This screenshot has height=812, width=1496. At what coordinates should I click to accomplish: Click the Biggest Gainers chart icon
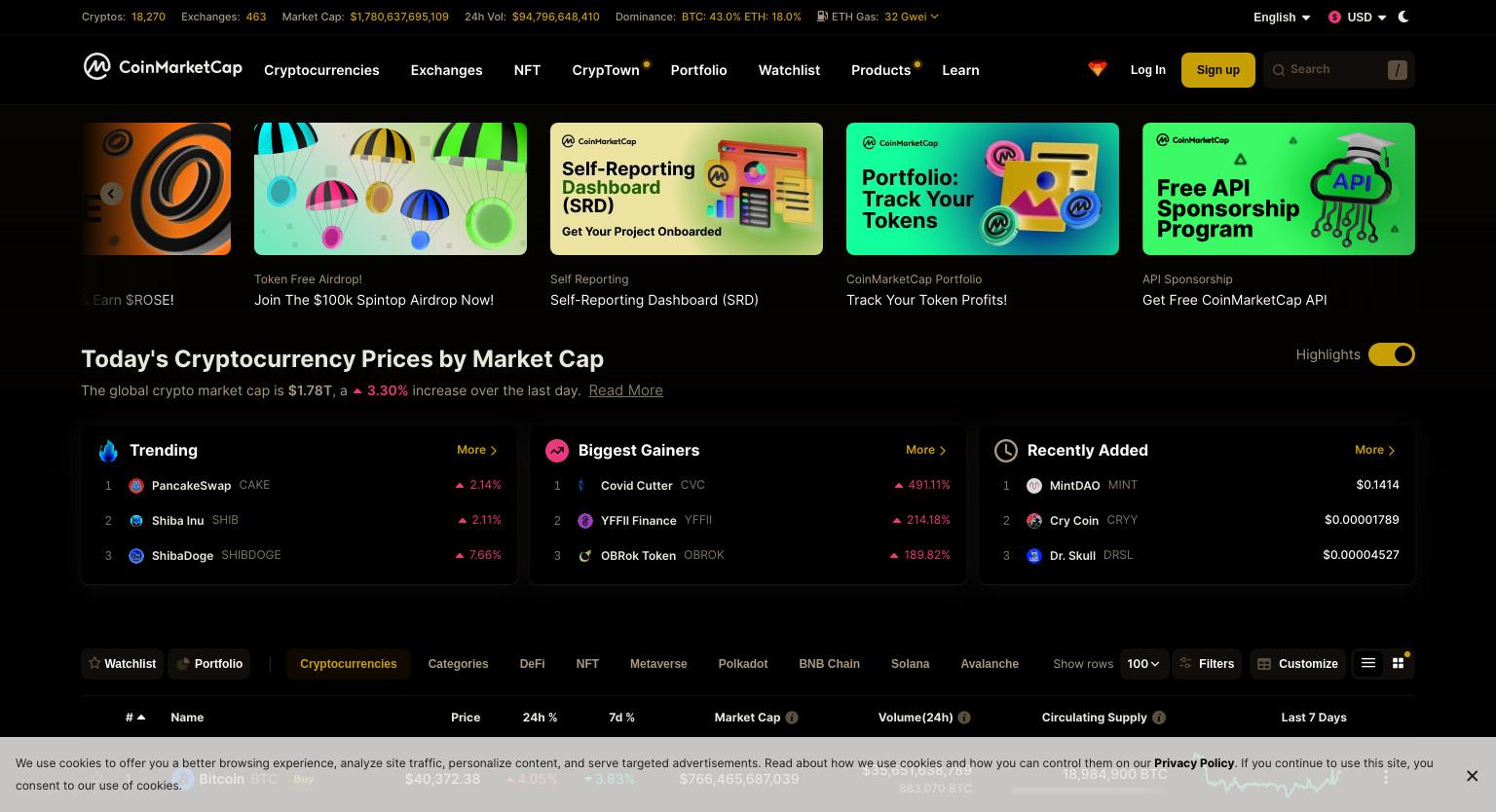557,451
